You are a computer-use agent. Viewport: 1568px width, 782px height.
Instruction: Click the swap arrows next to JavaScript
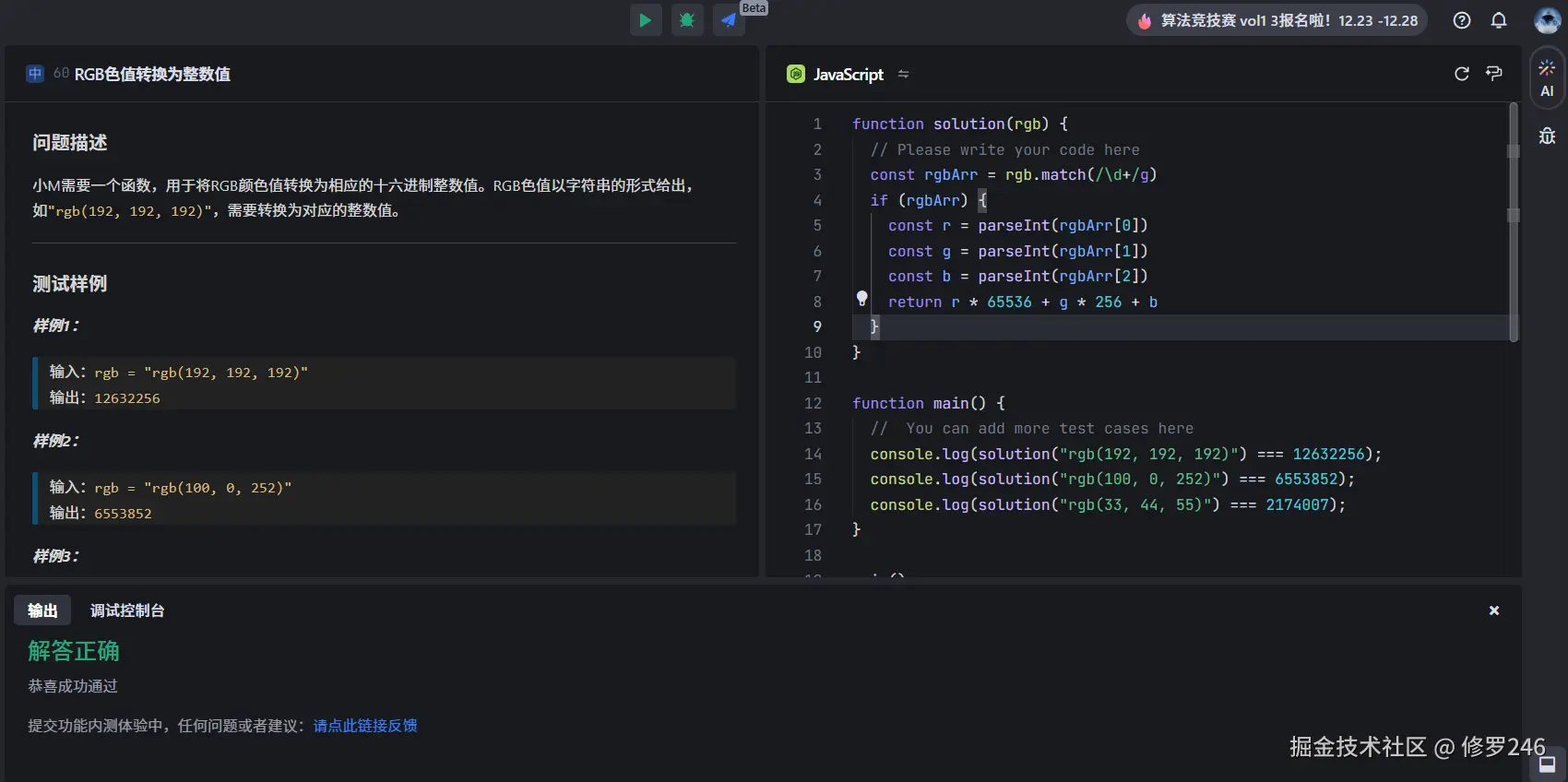pos(903,74)
